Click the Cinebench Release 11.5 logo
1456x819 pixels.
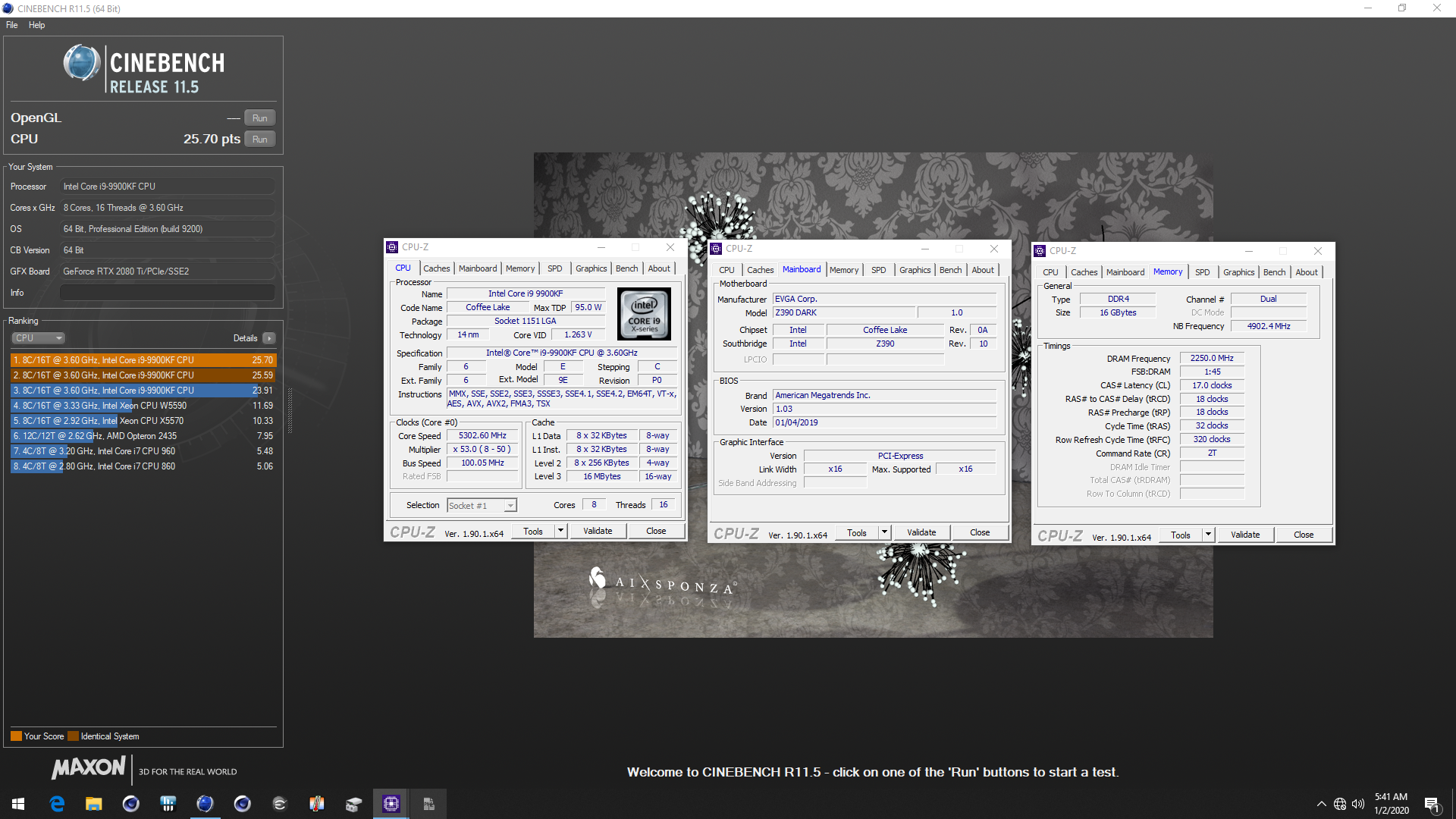tap(144, 70)
